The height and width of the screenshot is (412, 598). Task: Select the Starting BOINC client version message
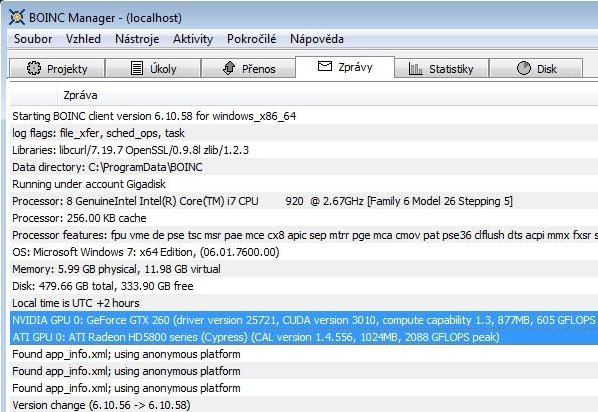click(x=304, y=116)
